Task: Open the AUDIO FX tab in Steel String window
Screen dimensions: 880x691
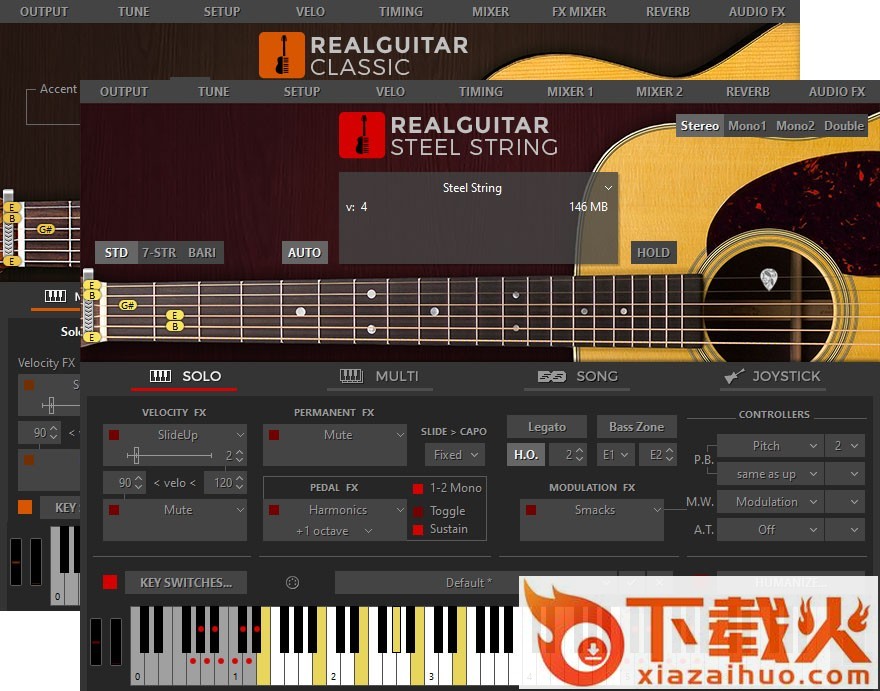Action: [x=837, y=92]
